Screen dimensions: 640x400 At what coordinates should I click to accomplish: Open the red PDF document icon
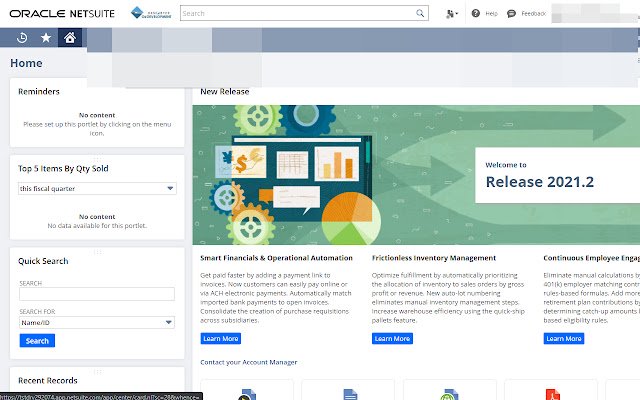(x=553, y=394)
